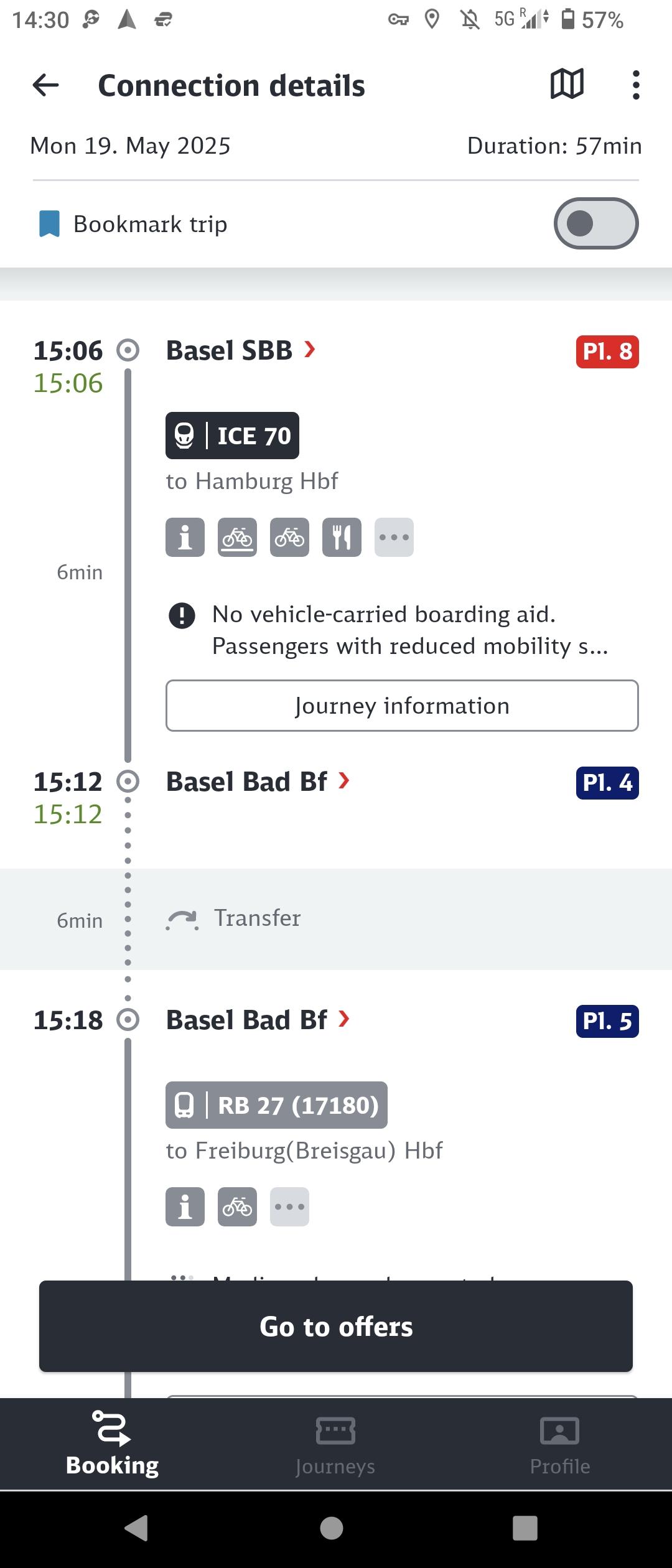This screenshot has width=672, height=1568.
Task: Tap the Go to offers button
Action: (336, 1326)
